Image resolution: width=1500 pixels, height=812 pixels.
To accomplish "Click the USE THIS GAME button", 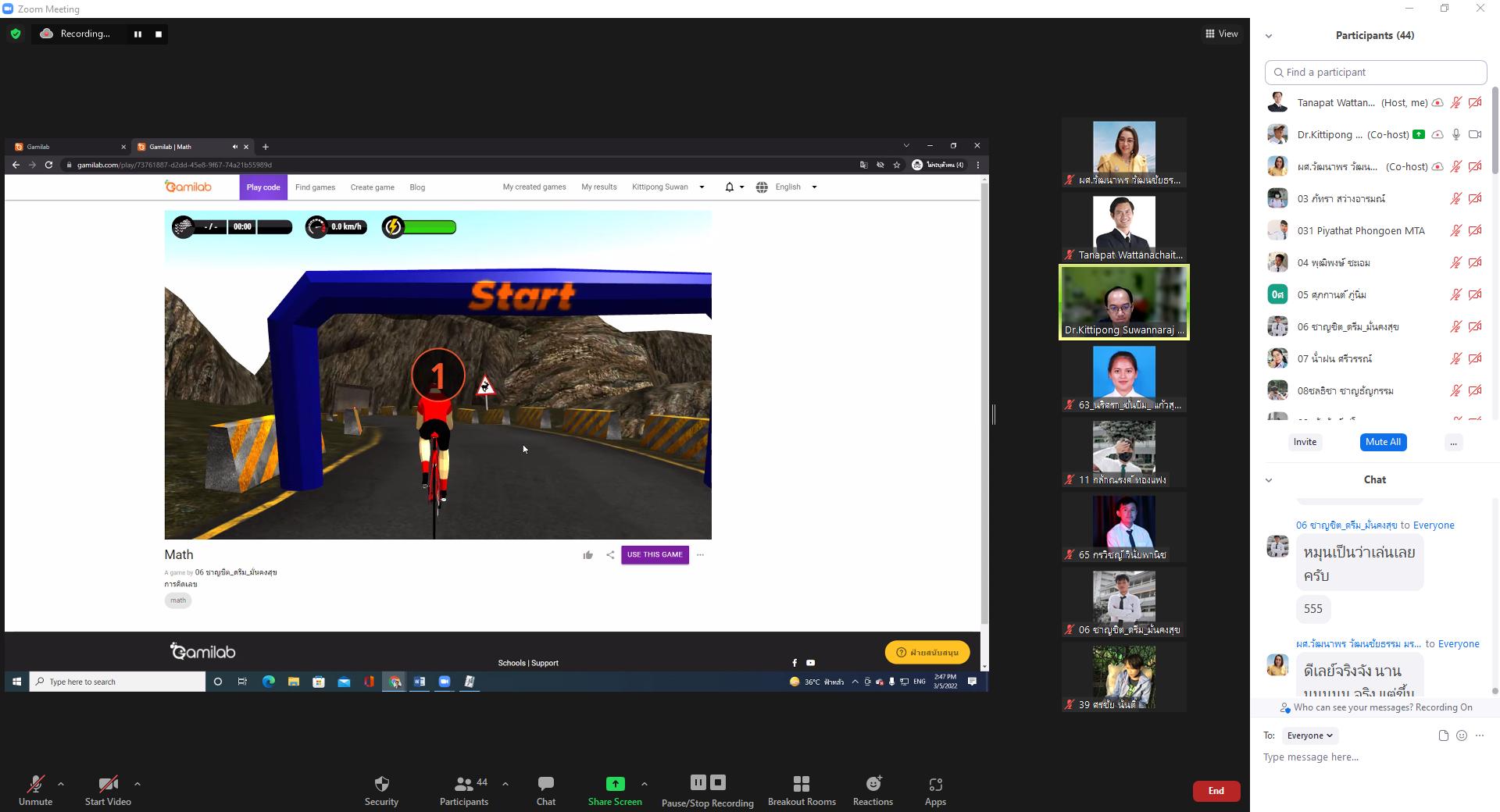I will coord(655,555).
